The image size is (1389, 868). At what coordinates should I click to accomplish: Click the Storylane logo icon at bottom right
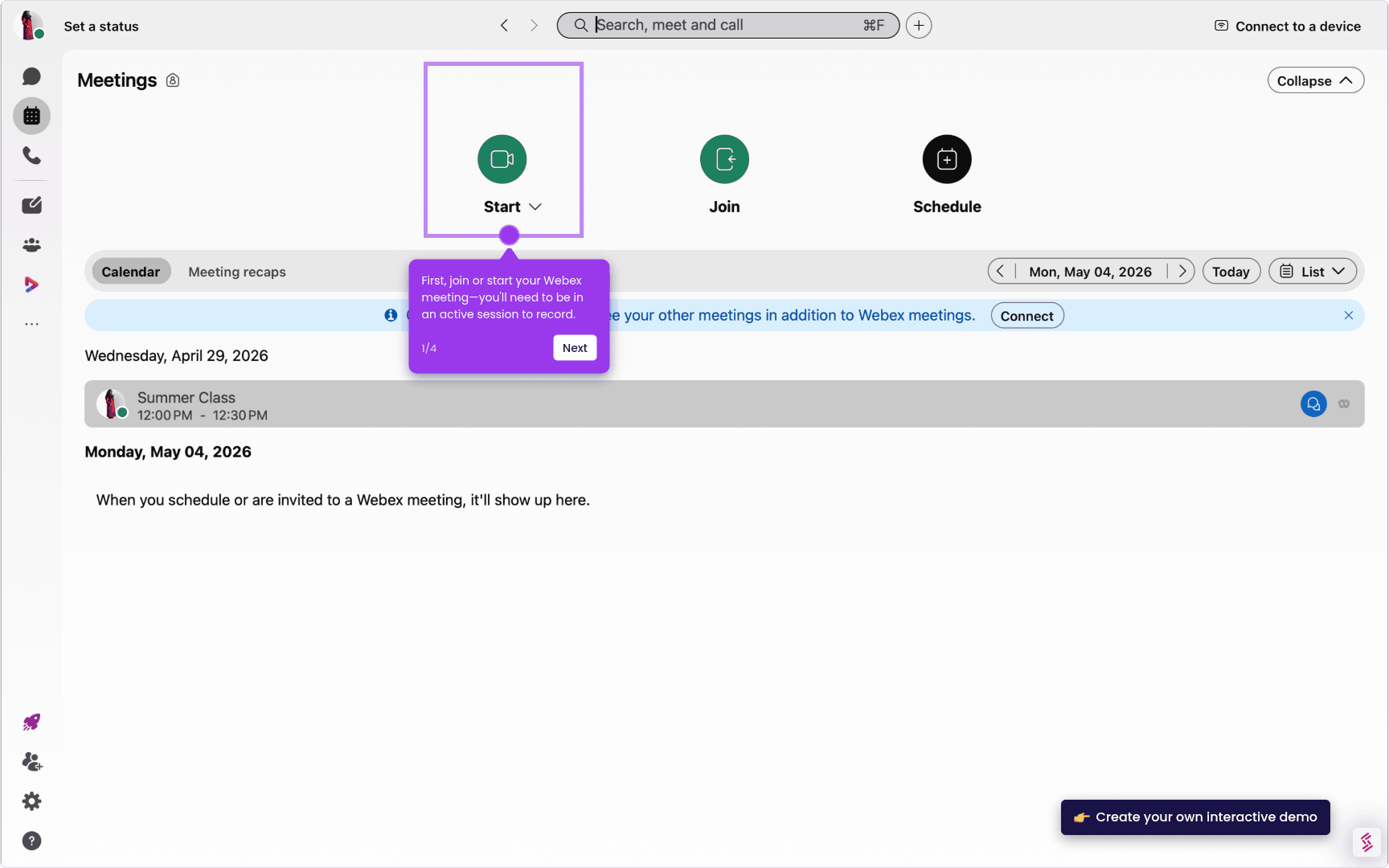click(1366, 842)
